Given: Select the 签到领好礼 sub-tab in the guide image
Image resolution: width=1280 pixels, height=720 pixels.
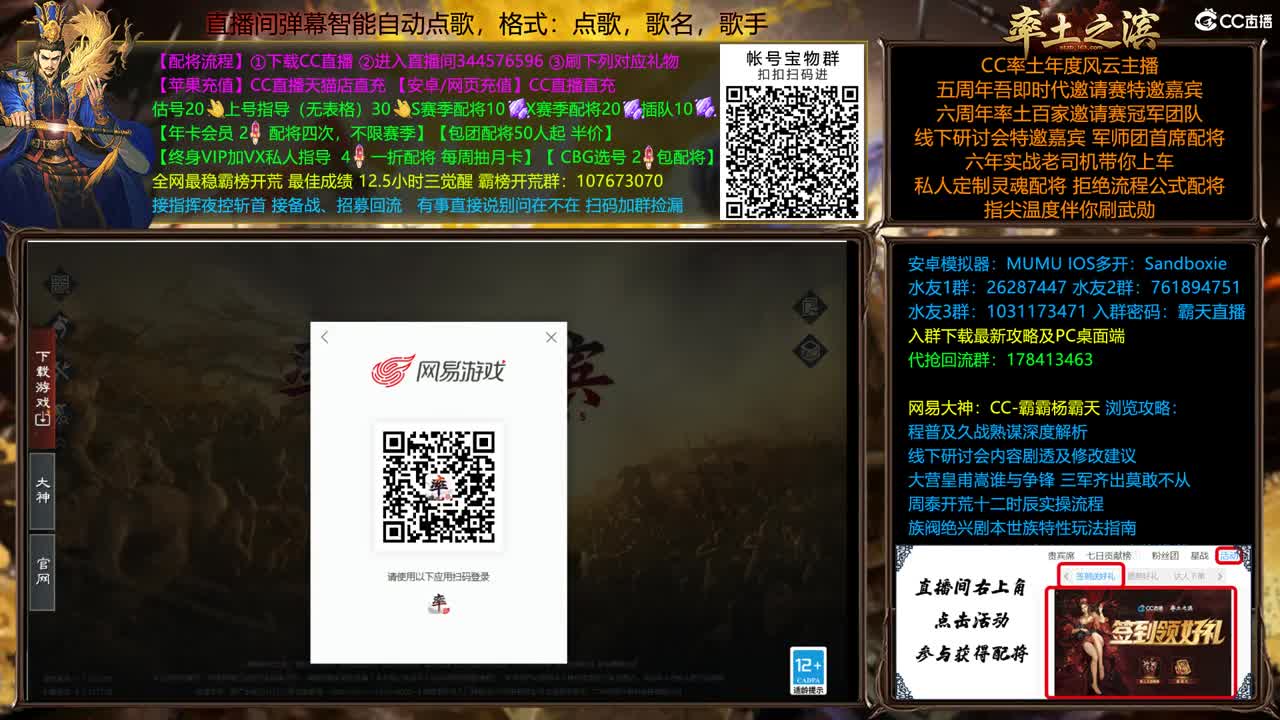Looking at the screenshot, I should coord(1095,577).
